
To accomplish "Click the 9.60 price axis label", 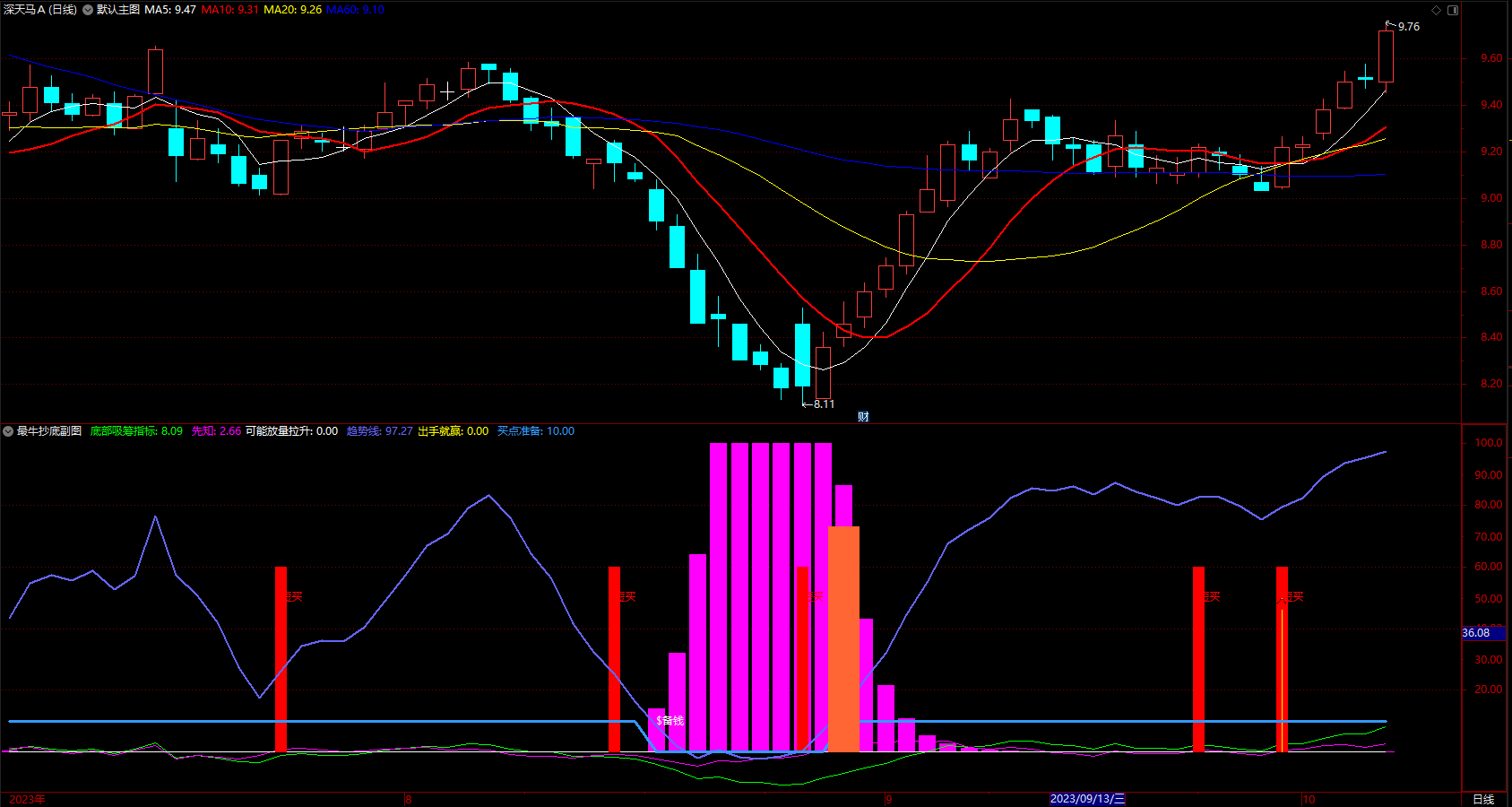I will (x=1491, y=58).
